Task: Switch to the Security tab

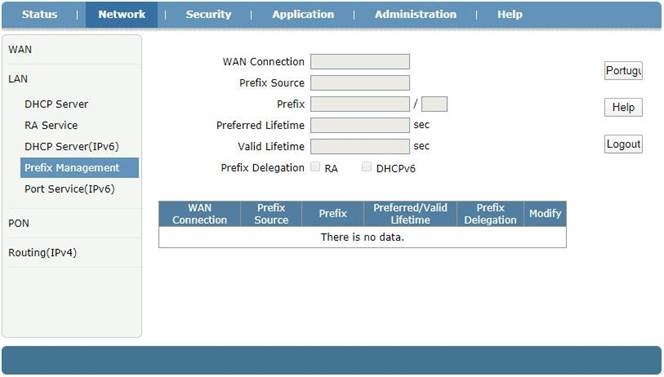Action: (208, 14)
